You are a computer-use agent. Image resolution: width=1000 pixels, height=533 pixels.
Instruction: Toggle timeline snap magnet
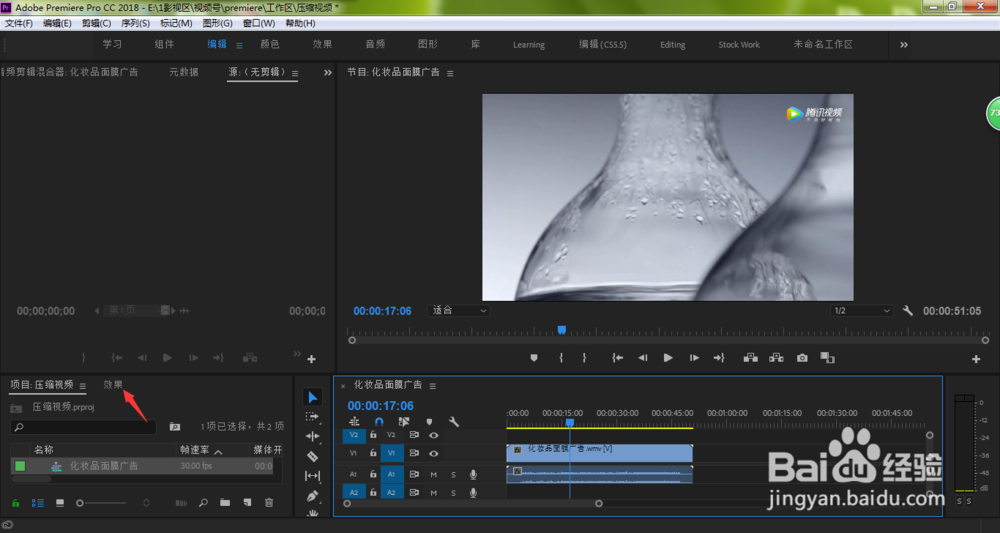click(x=379, y=422)
